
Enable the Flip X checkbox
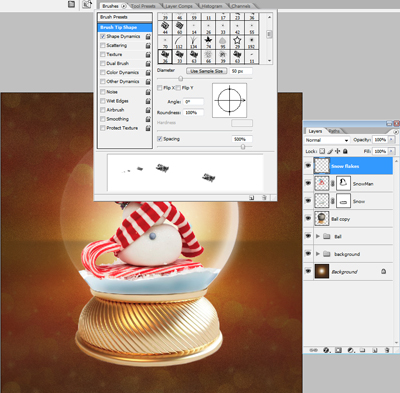point(160,88)
